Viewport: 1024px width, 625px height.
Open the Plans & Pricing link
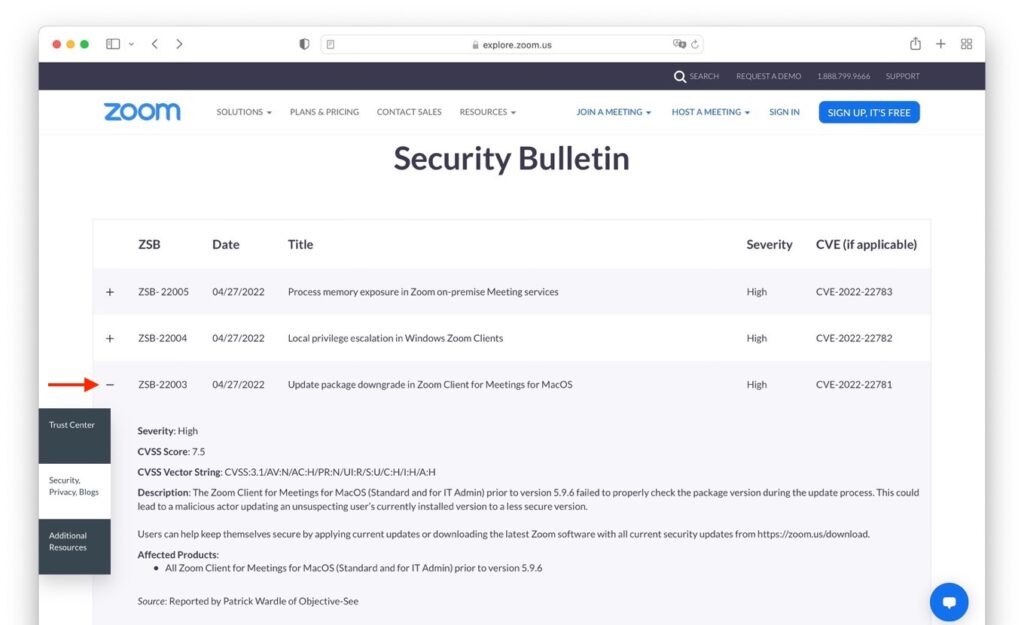point(324,112)
